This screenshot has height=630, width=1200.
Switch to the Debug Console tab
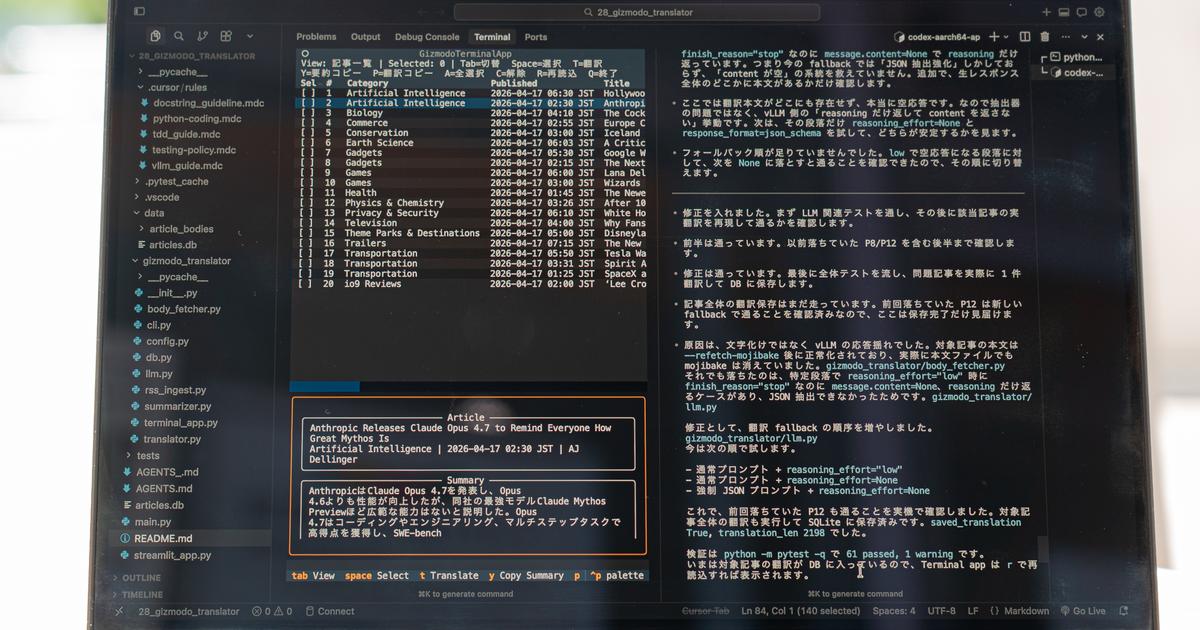pyautogui.click(x=427, y=37)
